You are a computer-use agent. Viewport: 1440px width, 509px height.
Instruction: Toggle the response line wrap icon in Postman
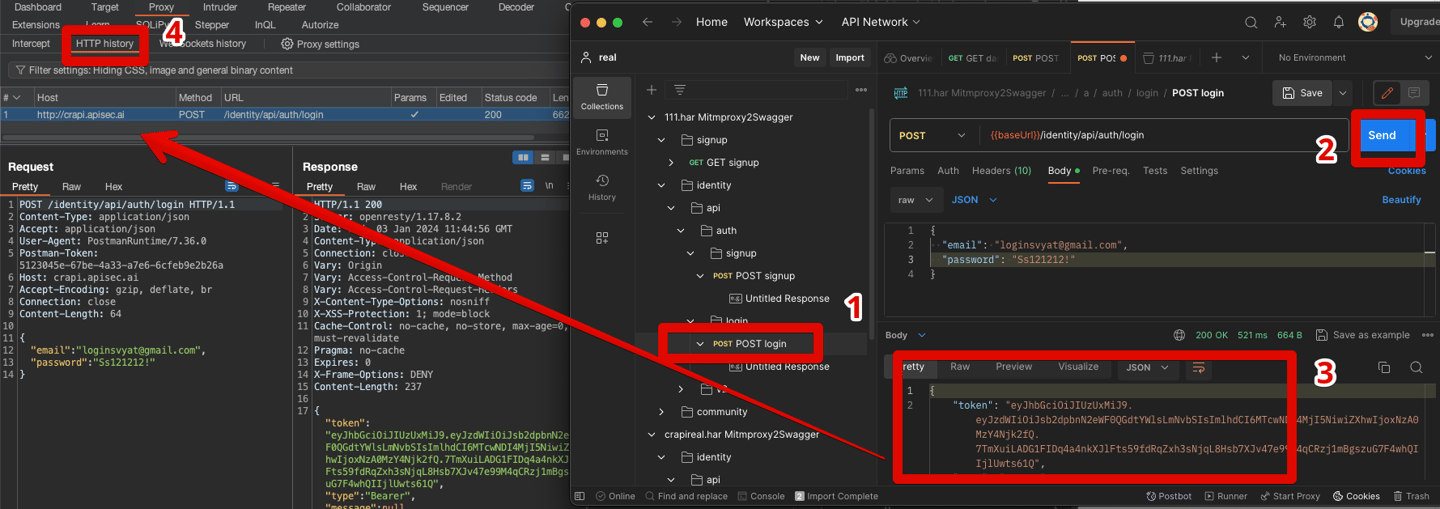point(1198,368)
